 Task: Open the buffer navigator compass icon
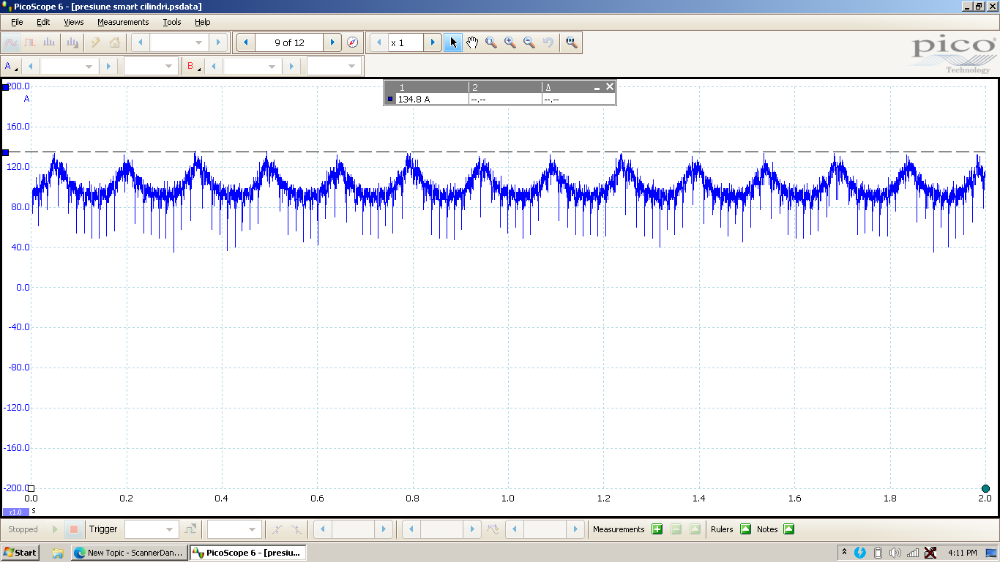point(352,43)
